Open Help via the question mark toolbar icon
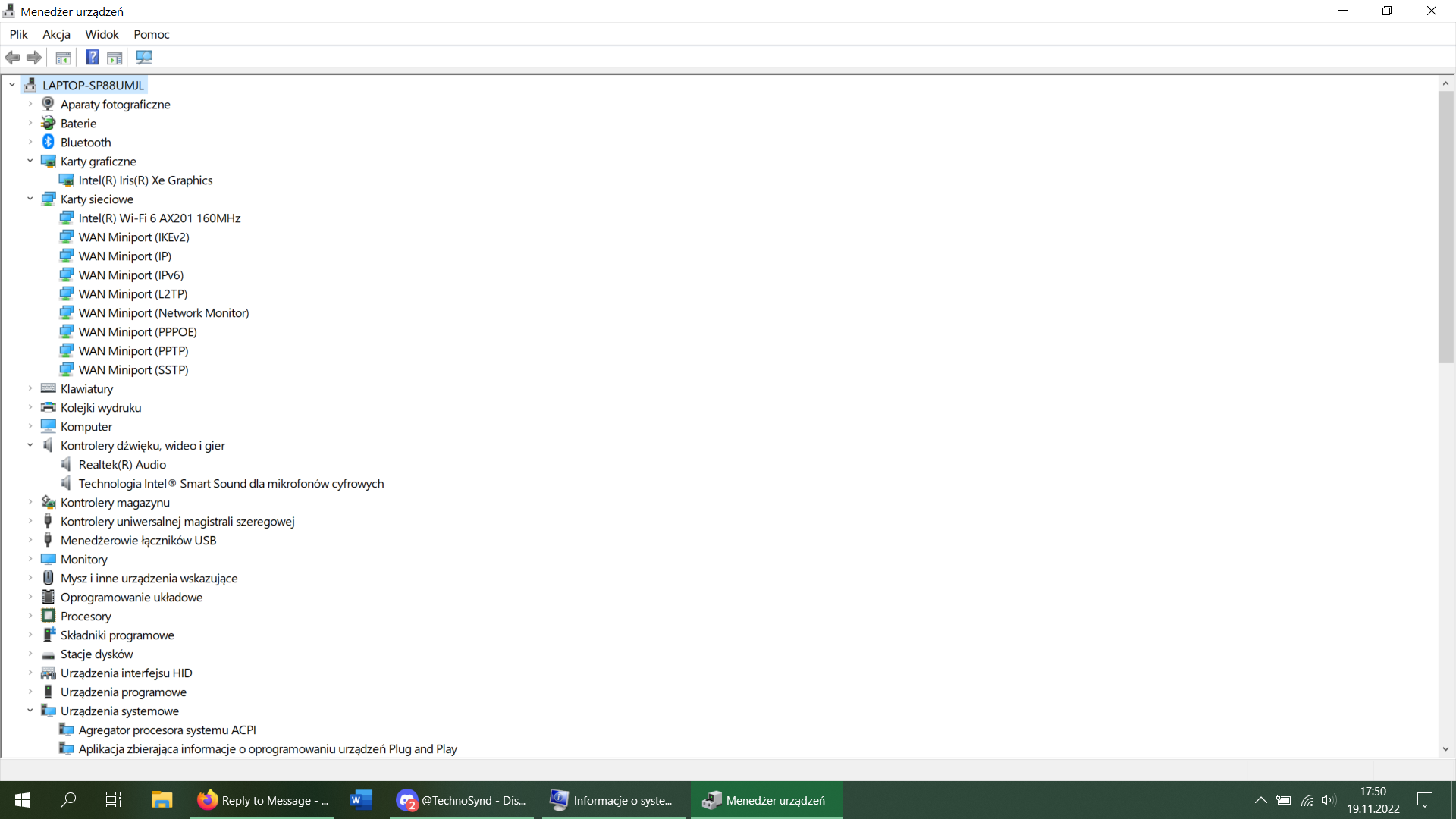Image resolution: width=1456 pixels, height=819 pixels. tap(92, 57)
